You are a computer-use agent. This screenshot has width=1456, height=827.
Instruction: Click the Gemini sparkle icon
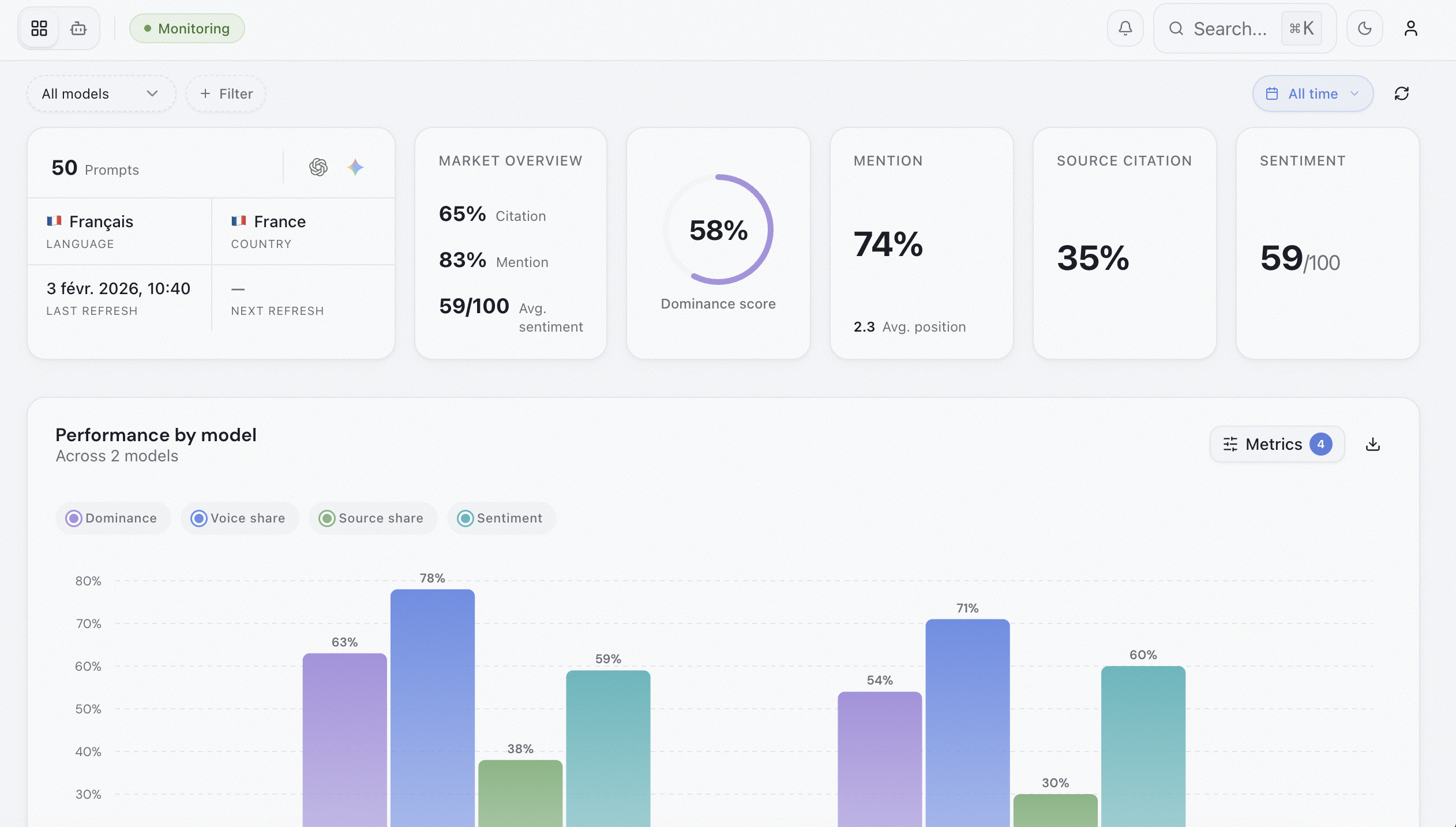[x=356, y=167]
